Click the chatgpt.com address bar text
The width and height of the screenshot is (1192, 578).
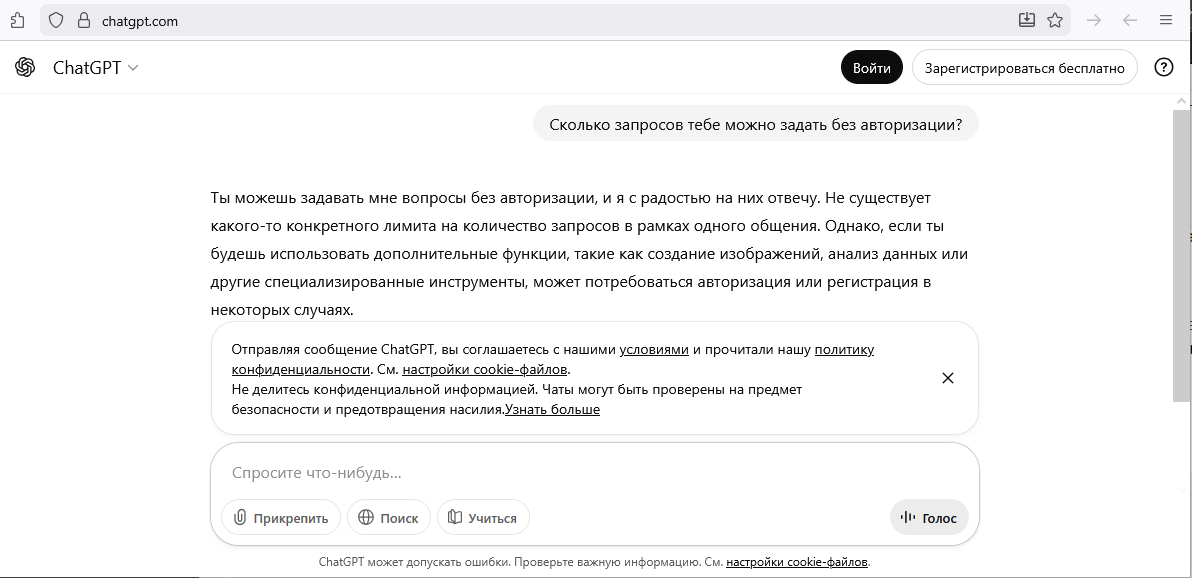tap(140, 21)
